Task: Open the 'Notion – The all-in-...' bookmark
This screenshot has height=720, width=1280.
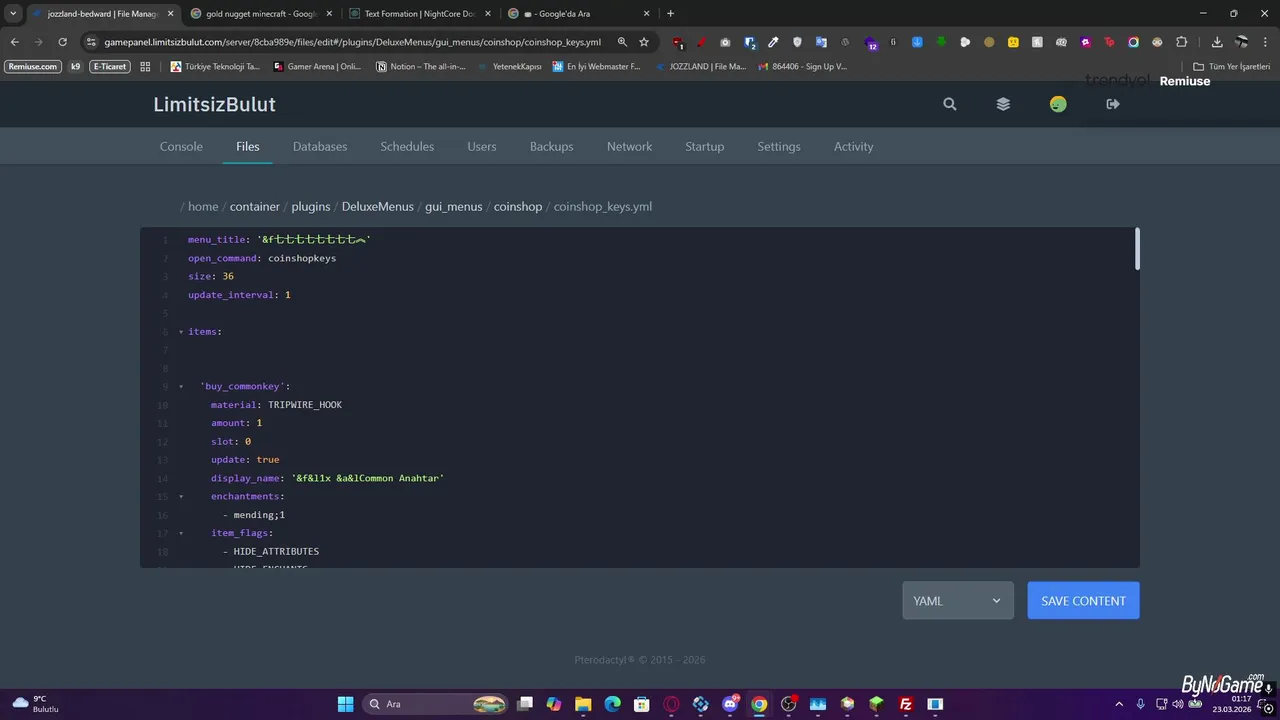Action: tap(421, 66)
